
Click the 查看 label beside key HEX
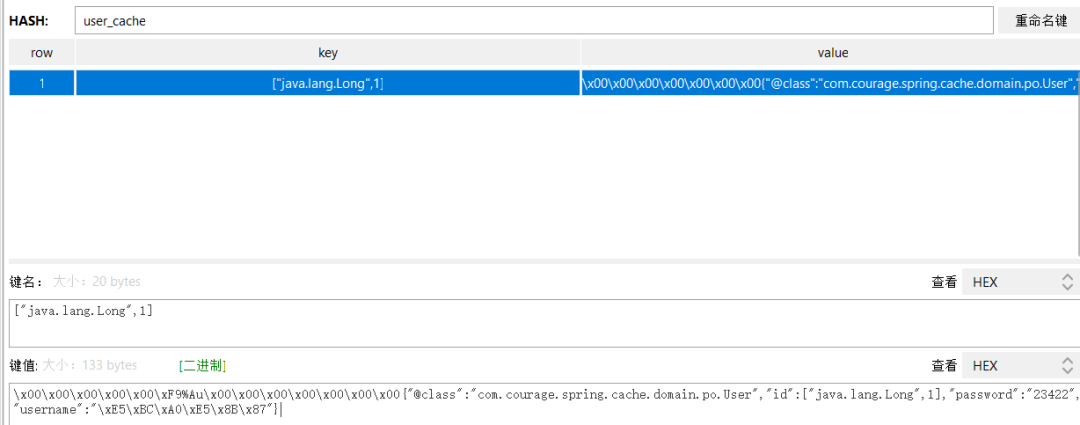(944, 282)
